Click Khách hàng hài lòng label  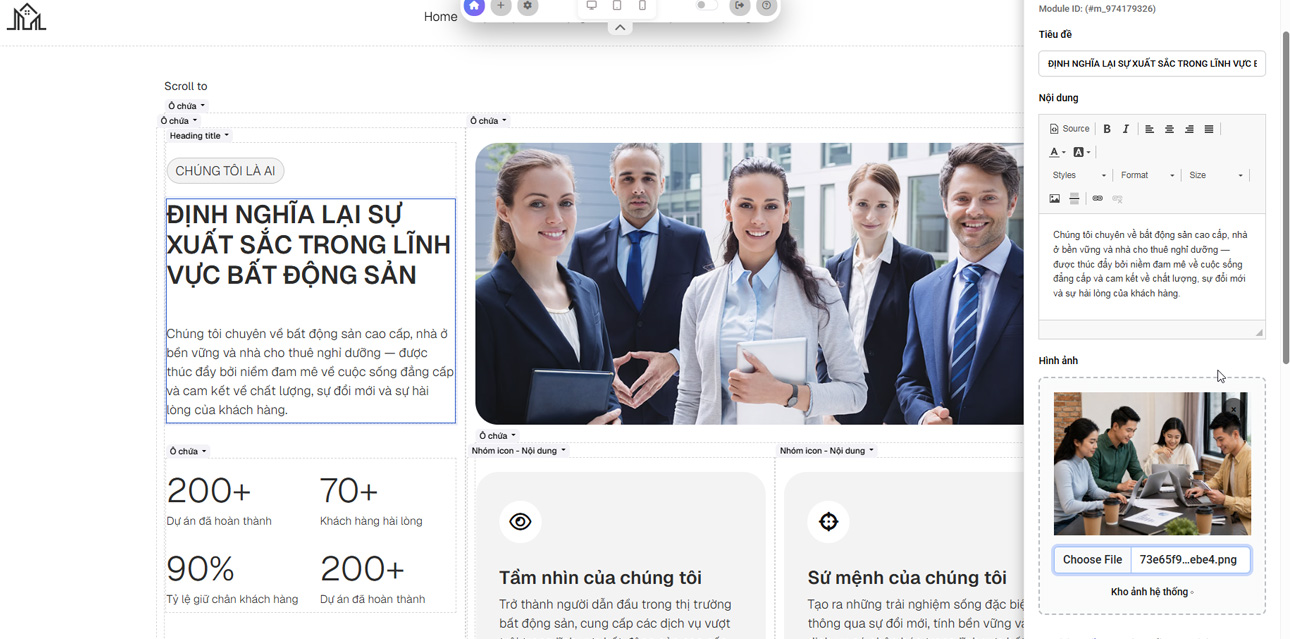[x=371, y=521]
